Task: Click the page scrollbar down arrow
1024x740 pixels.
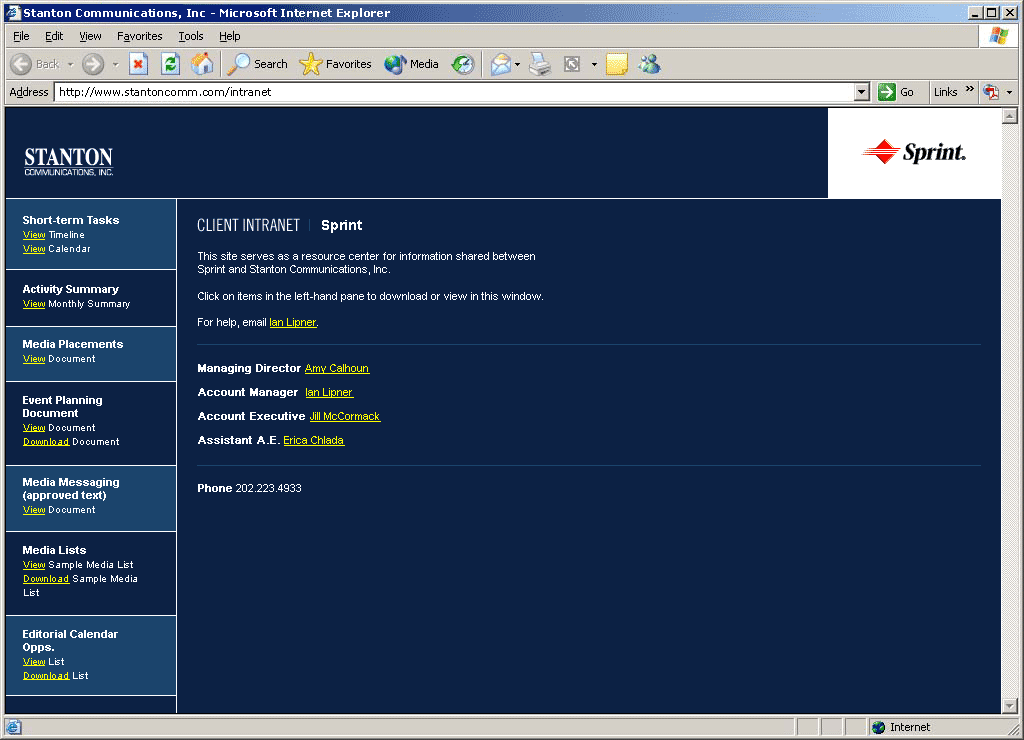Action: pos(1008,706)
